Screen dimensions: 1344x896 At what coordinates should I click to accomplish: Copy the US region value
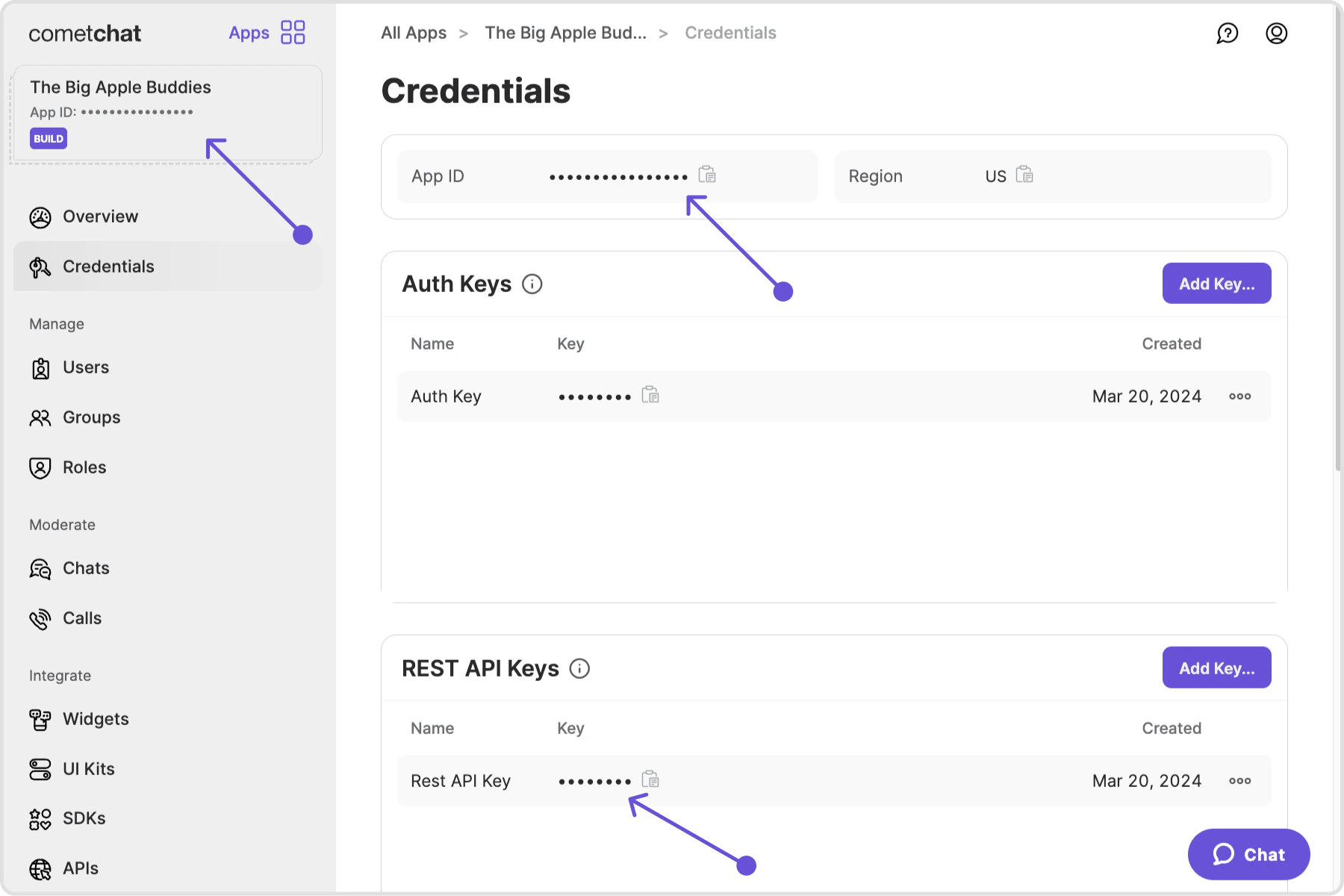click(1024, 175)
